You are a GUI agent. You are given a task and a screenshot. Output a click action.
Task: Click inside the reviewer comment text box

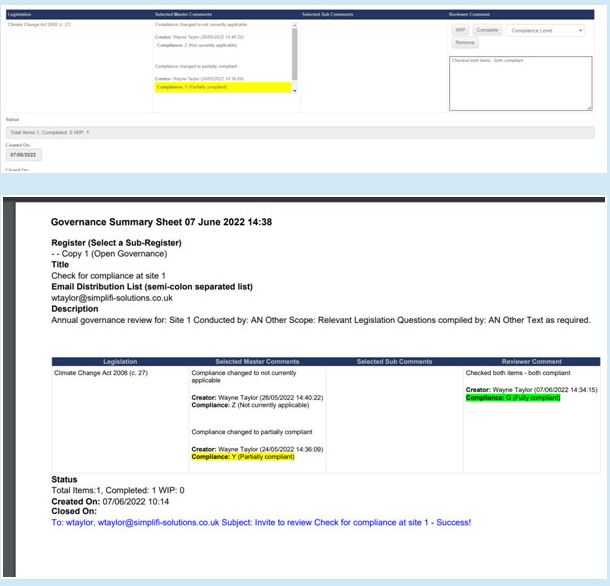520,82
